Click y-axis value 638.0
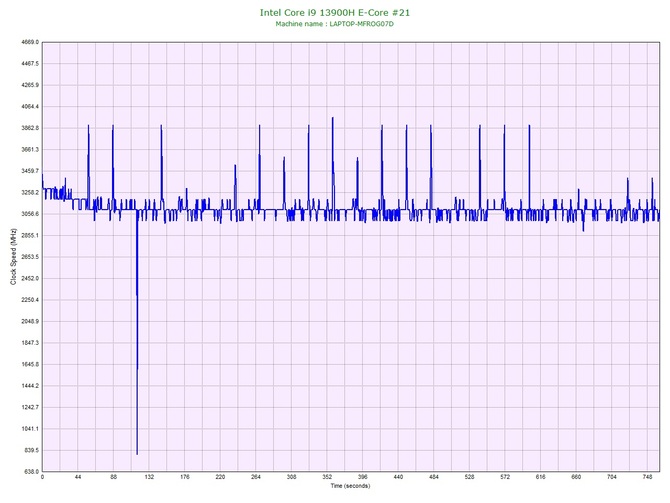Screen dimensions: 670x503 click(x=32, y=472)
